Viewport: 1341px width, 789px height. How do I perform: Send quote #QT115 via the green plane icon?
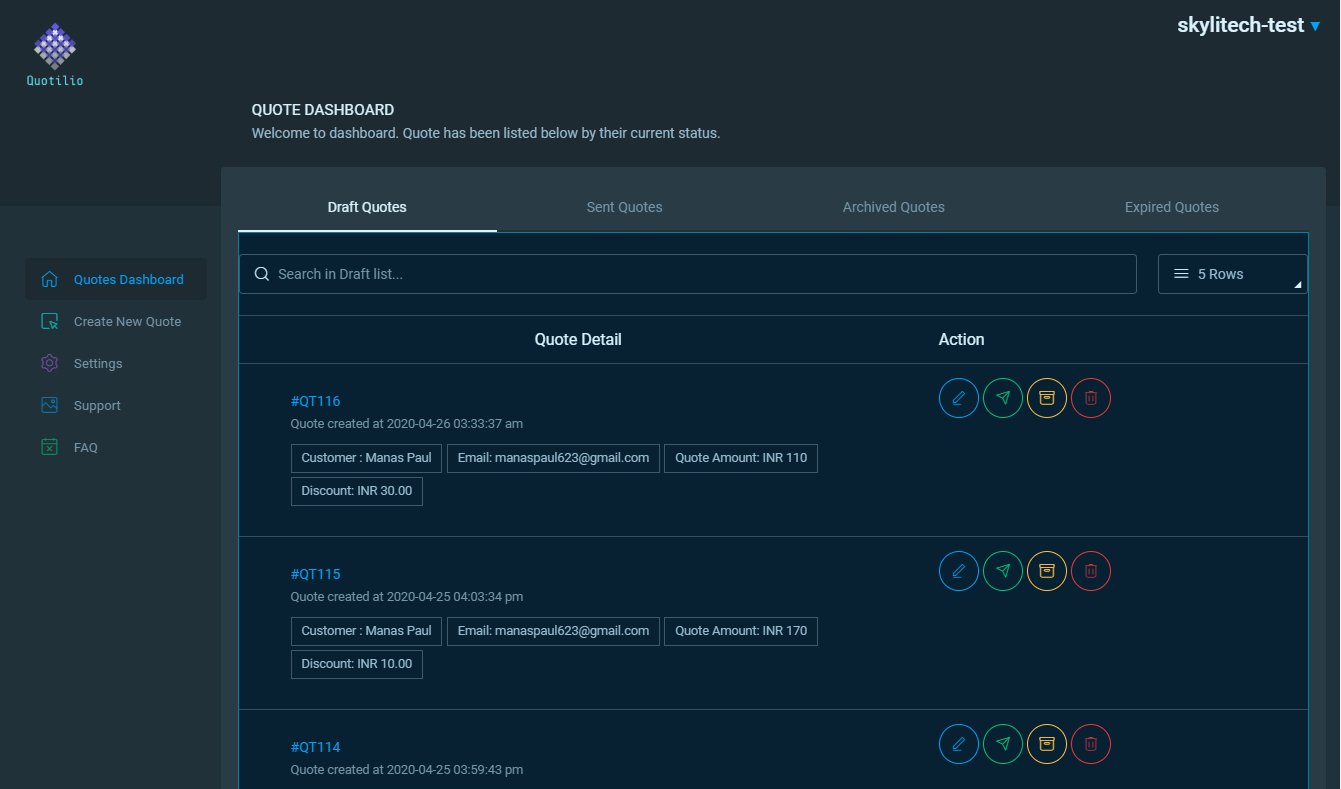tap(1003, 571)
